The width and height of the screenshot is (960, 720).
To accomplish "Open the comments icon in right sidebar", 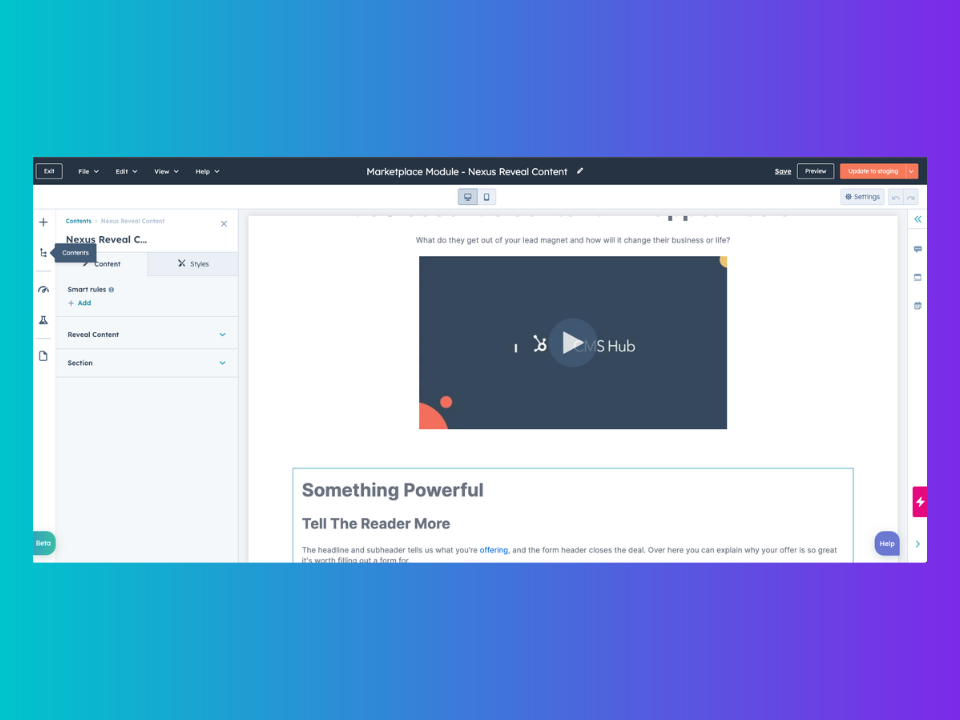I will (917, 248).
